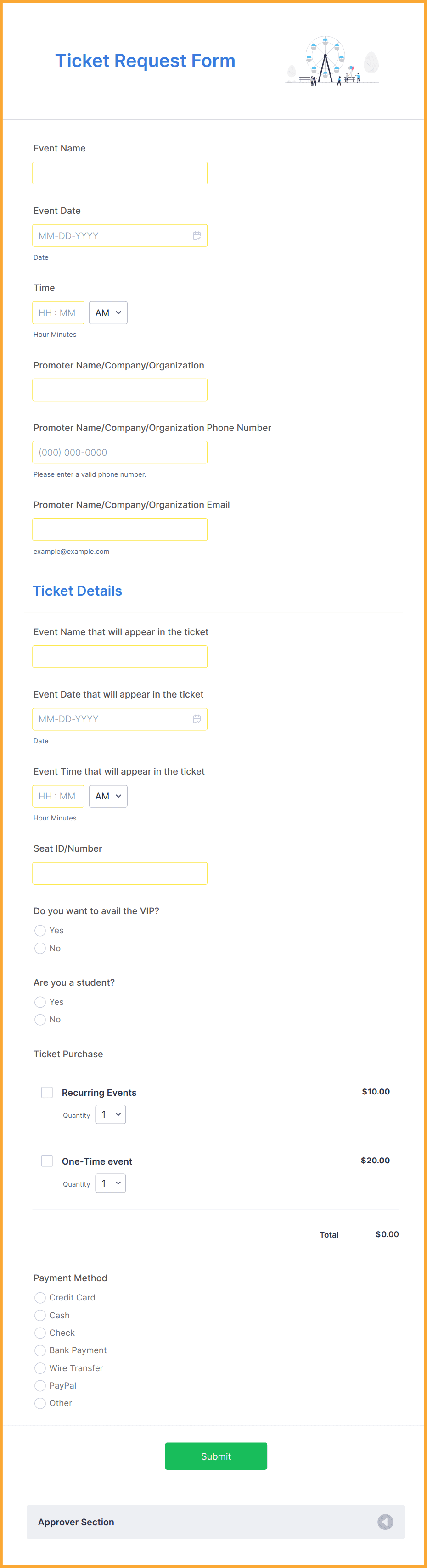
Task: Open the calendar picker for Event Date
Action: tap(196, 235)
